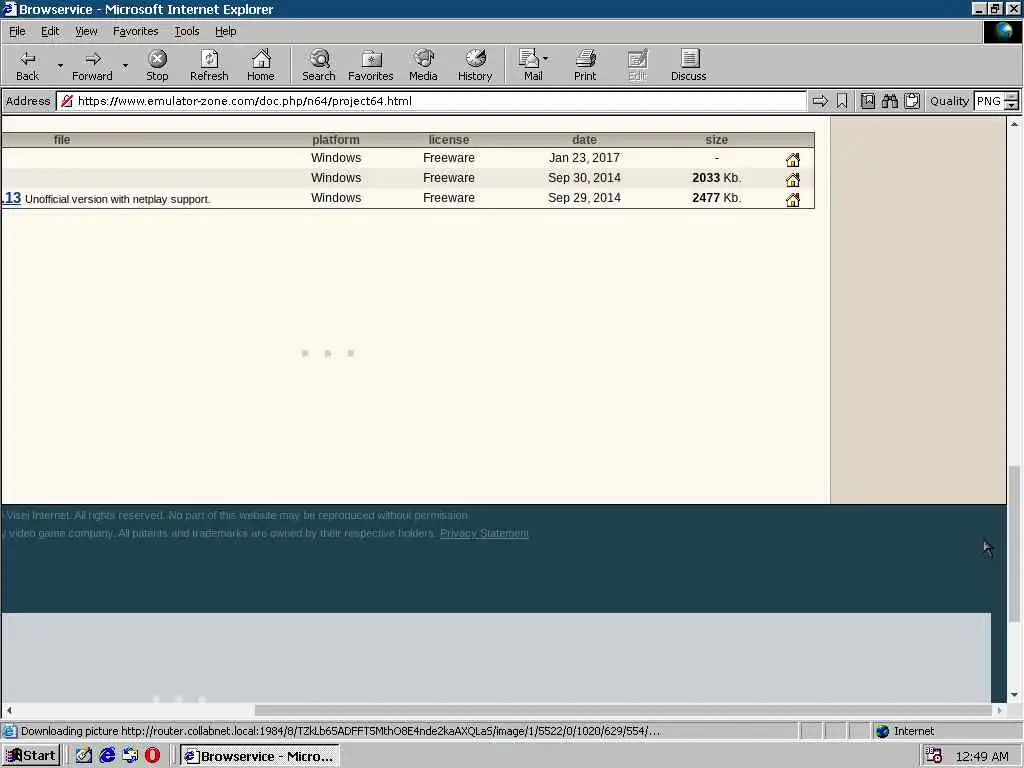Click the clipboard icon in toolbar

pos(912,101)
